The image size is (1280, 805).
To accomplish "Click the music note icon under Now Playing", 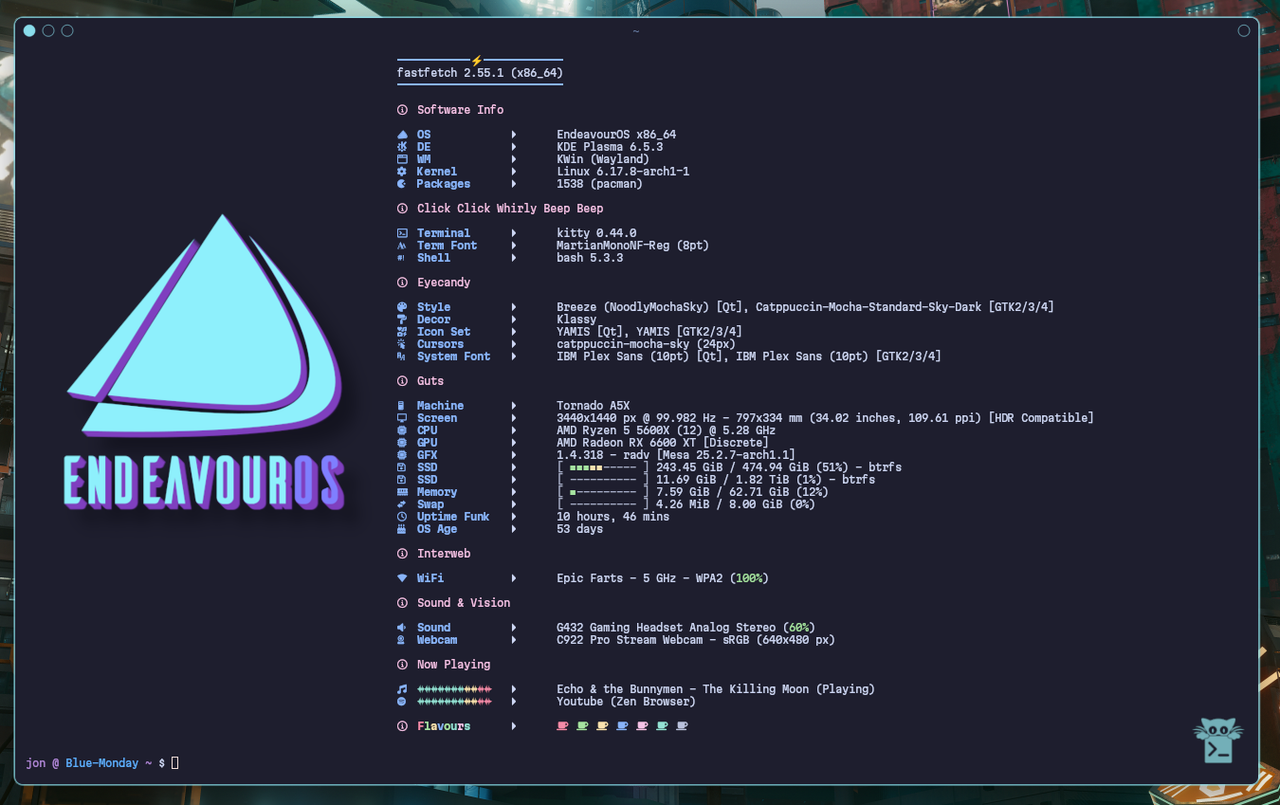I will pos(402,689).
